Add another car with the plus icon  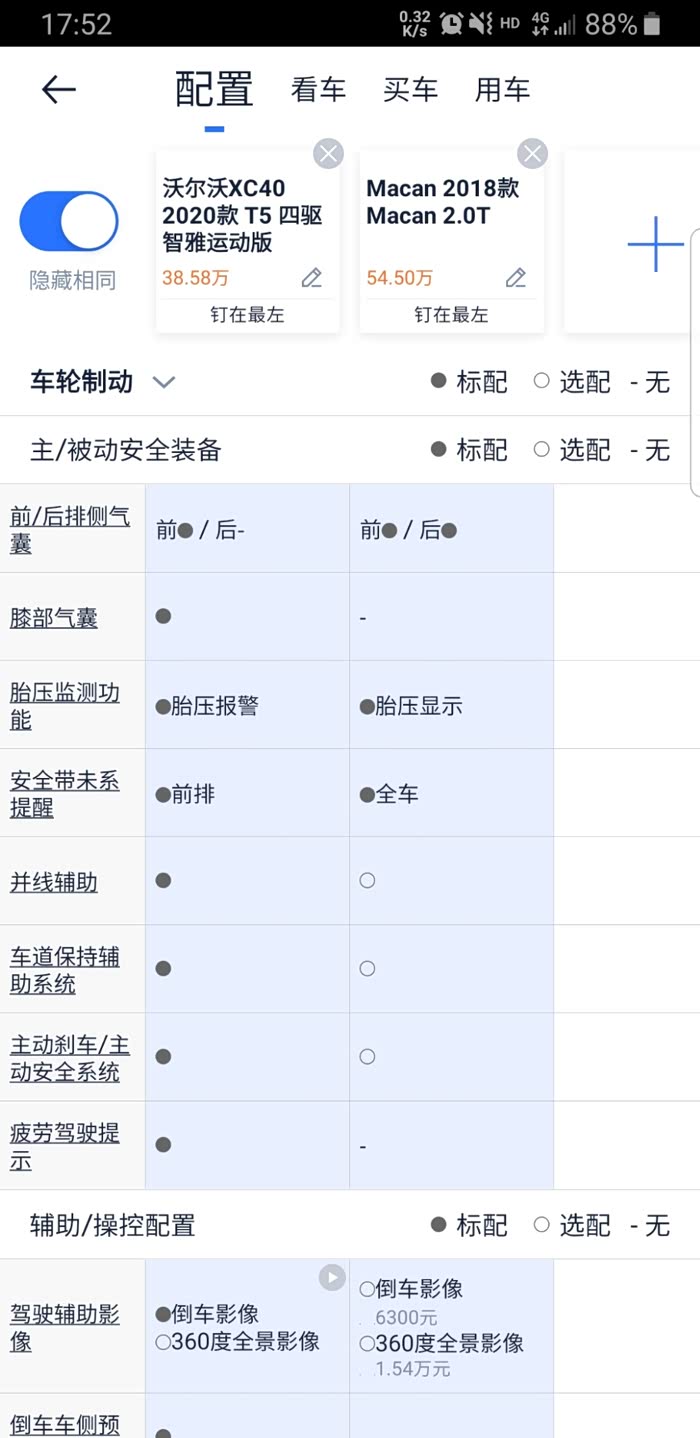[655, 243]
